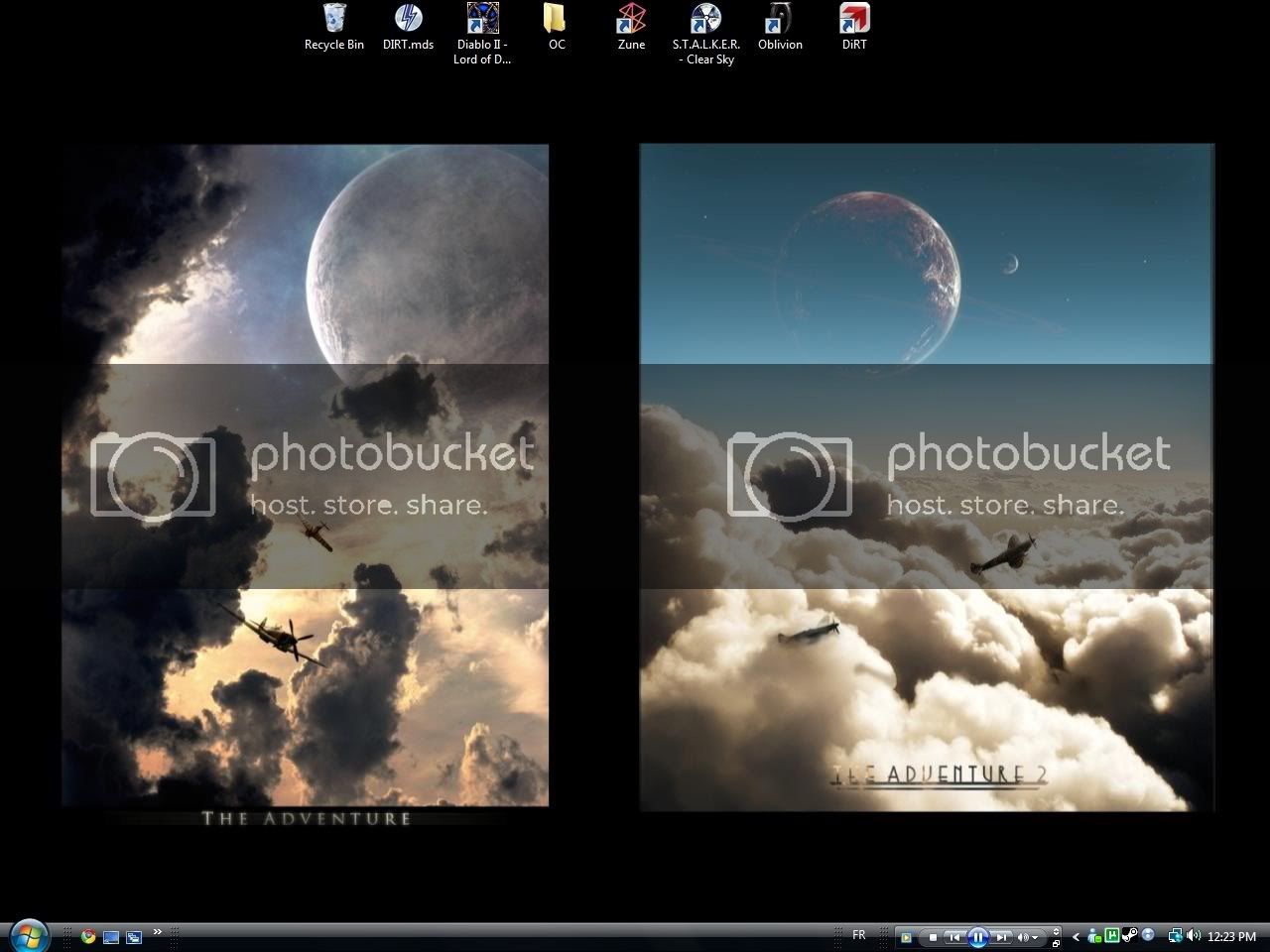The height and width of the screenshot is (952, 1270).
Task: Open the FR language bar selector
Action: (x=859, y=935)
